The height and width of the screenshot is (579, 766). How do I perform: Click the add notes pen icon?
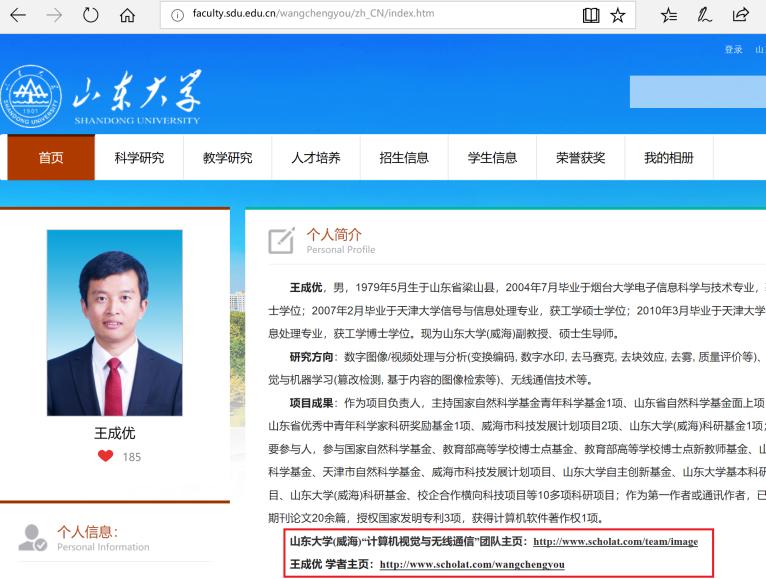708,15
